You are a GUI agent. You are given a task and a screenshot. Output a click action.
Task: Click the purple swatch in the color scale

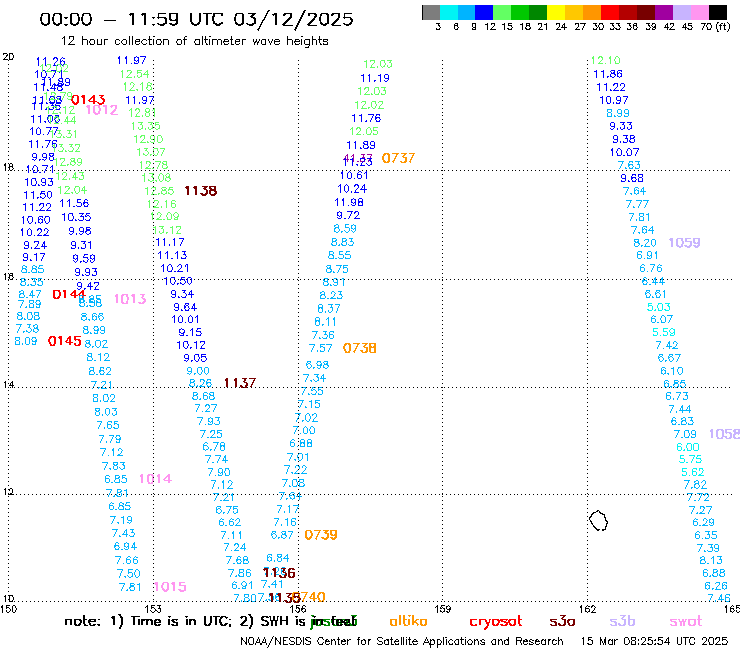pyautogui.click(x=664, y=12)
